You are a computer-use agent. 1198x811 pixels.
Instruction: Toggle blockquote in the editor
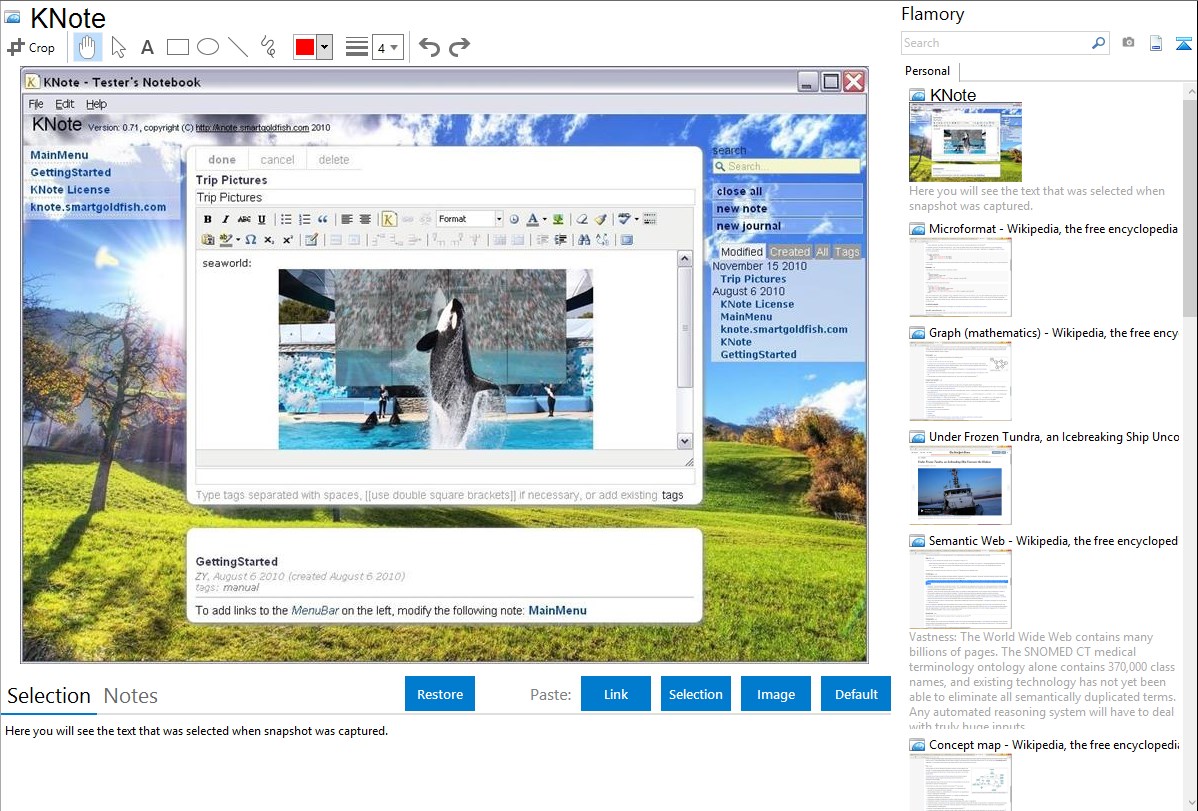point(322,219)
